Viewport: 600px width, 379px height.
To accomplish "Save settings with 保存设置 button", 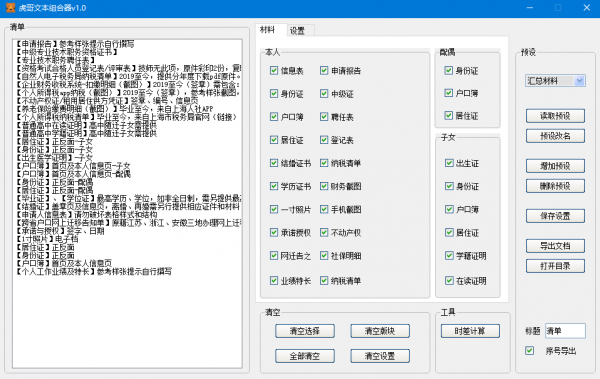I will 555,216.
